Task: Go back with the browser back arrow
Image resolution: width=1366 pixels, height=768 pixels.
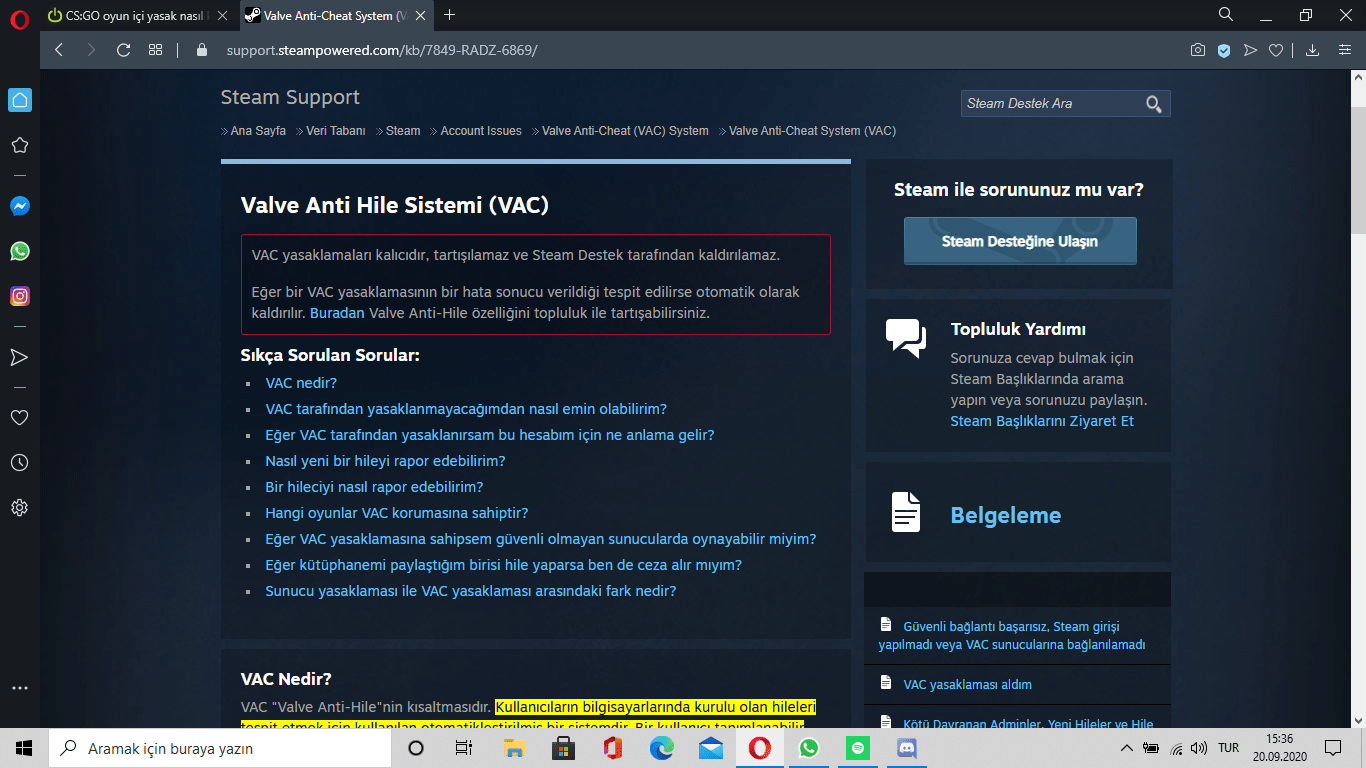Action: (x=59, y=50)
